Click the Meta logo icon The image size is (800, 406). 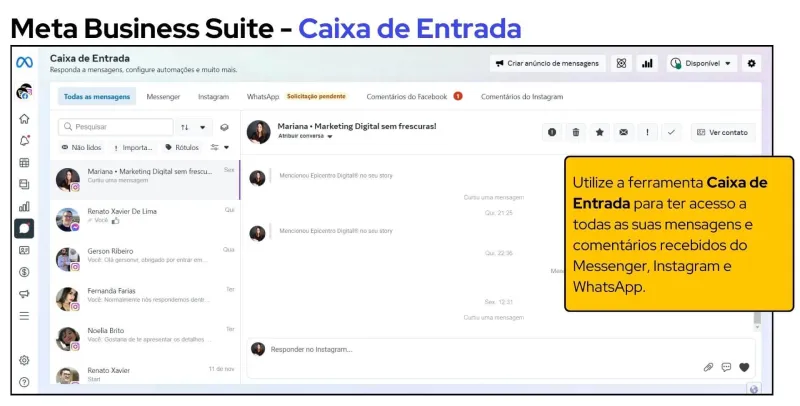[24, 62]
